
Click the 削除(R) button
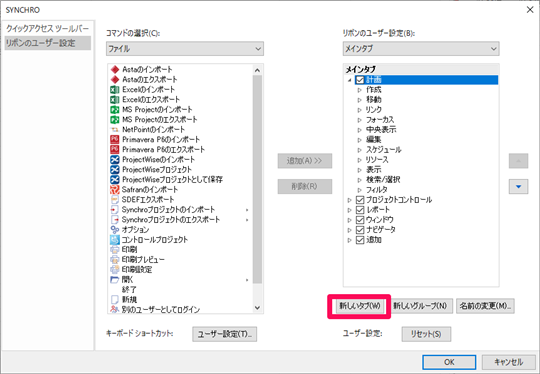pos(305,186)
